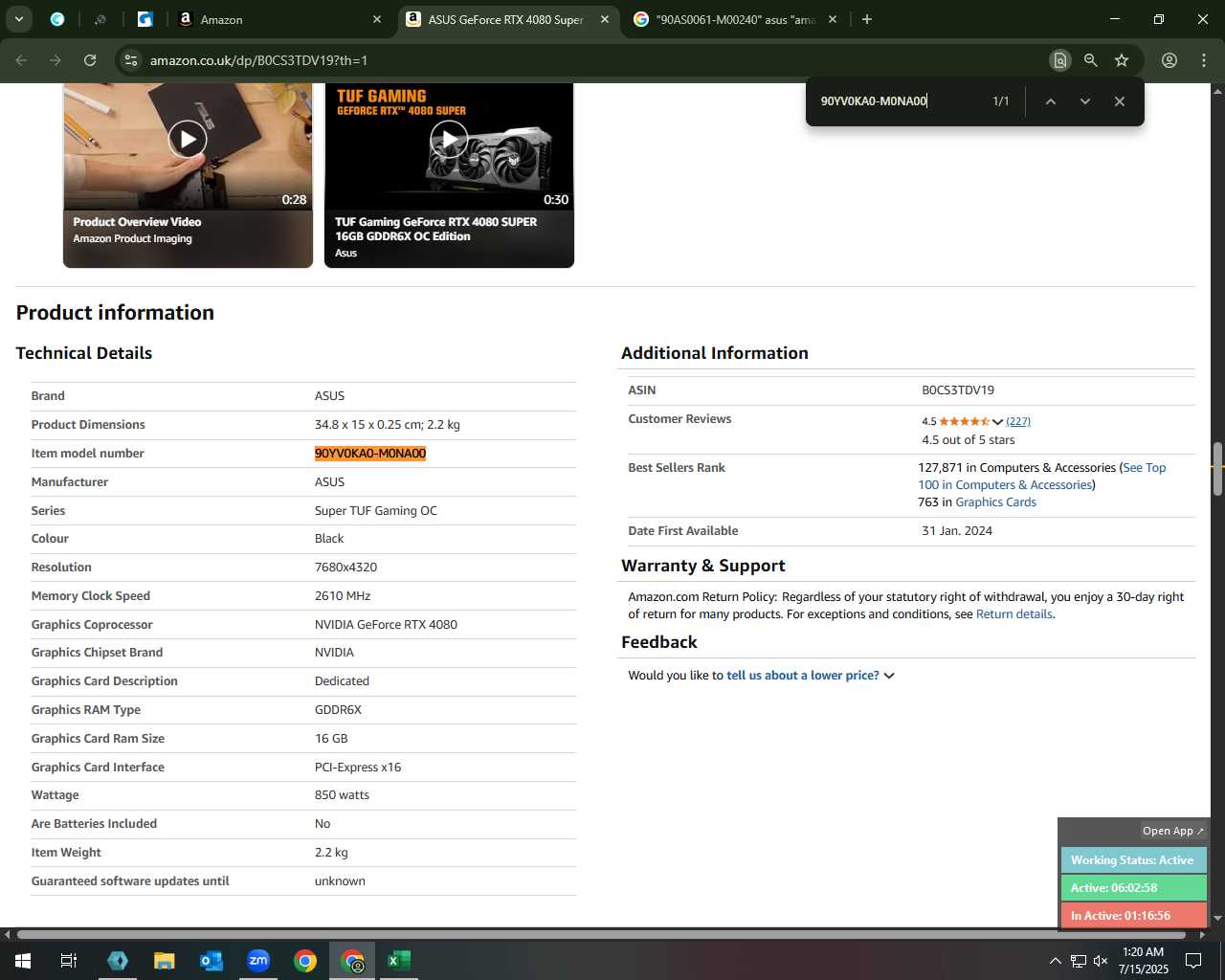The width and height of the screenshot is (1225, 980).
Task: Close the ASUS GeForce RTX 4080 Super tab
Action: click(605, 19)
